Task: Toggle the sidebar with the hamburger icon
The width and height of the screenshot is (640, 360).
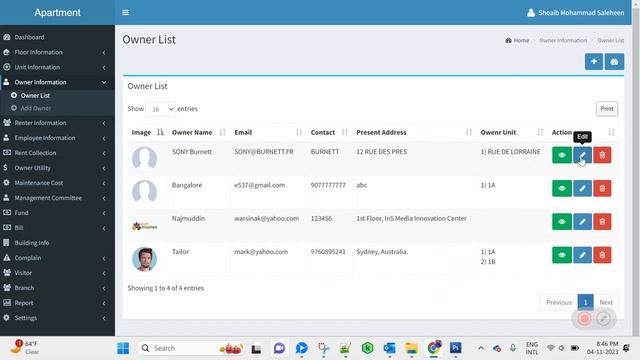Action: click(125, 13)
